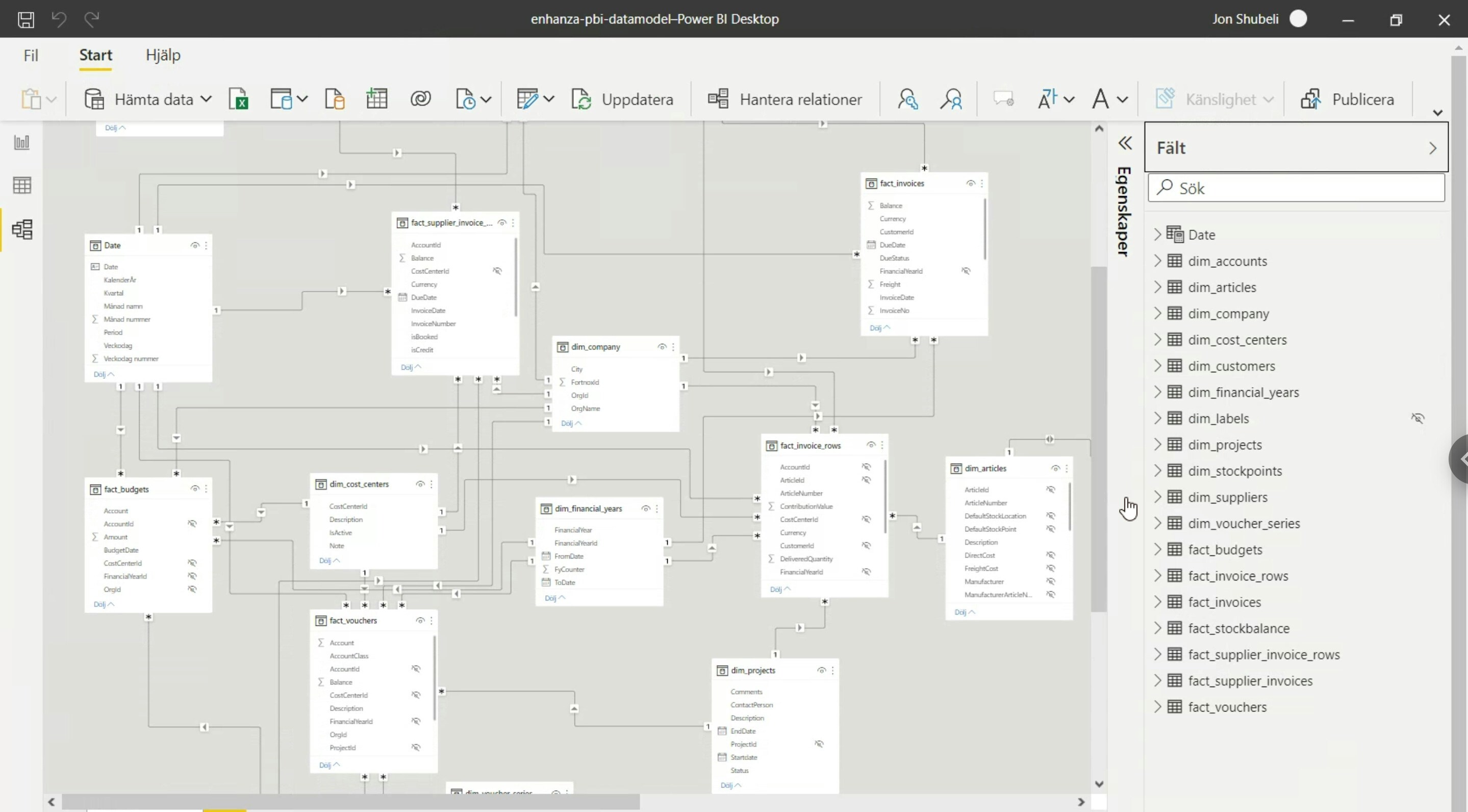Click the Excel workbook import icon

[239, 98]
